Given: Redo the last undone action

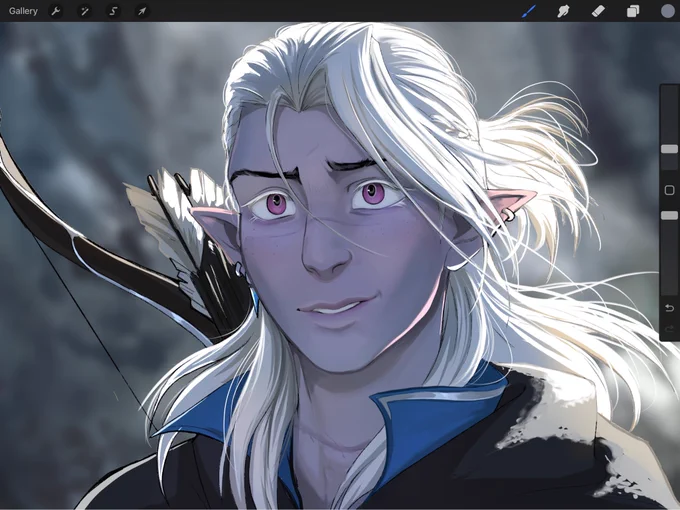Looking at the screenshot, I should click(669, 329).
